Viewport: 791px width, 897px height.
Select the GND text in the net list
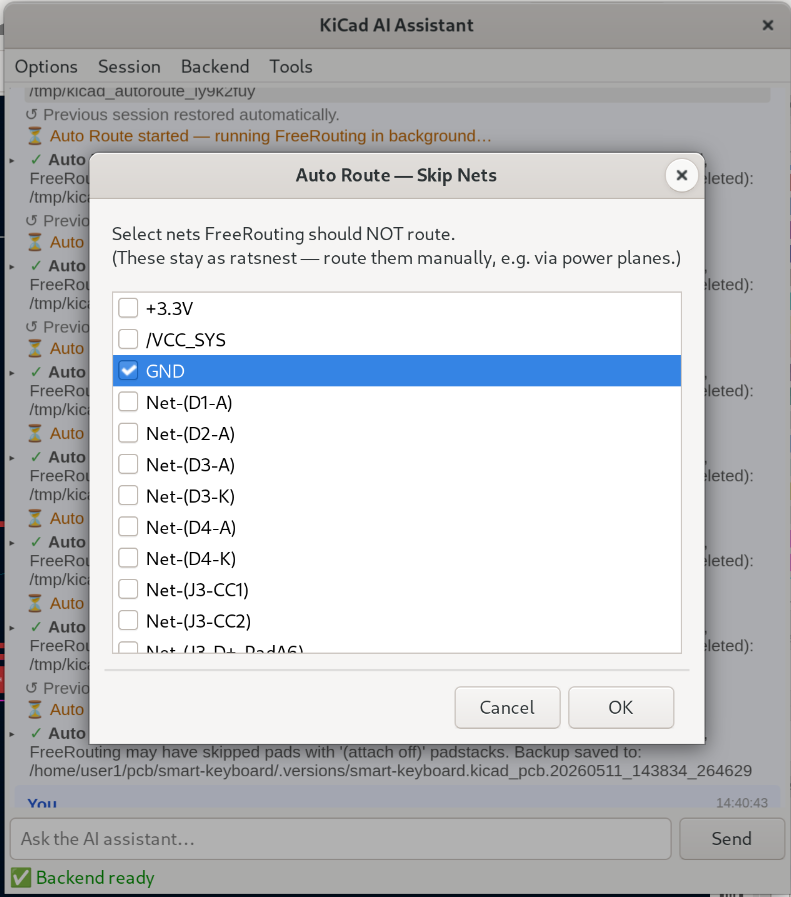[x=165, y=371]
